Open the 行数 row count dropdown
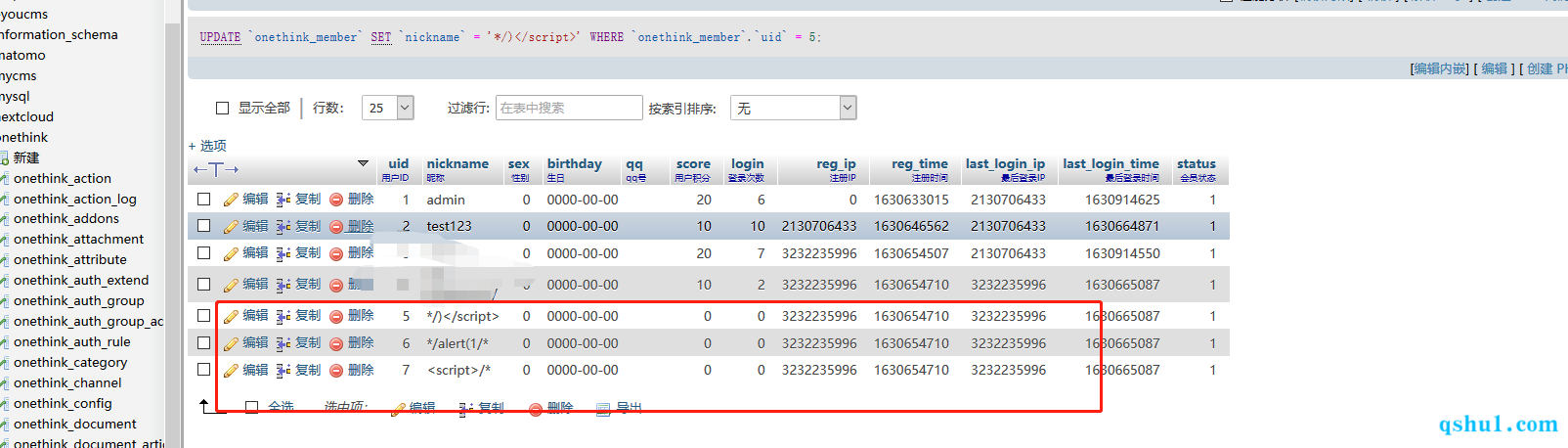The height and width of the screenshot is (448, 1568). coord(388,108)
